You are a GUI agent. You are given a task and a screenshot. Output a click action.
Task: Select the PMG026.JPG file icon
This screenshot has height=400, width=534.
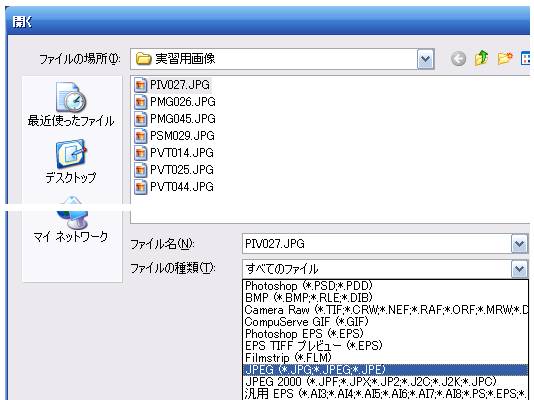(140, 102)
